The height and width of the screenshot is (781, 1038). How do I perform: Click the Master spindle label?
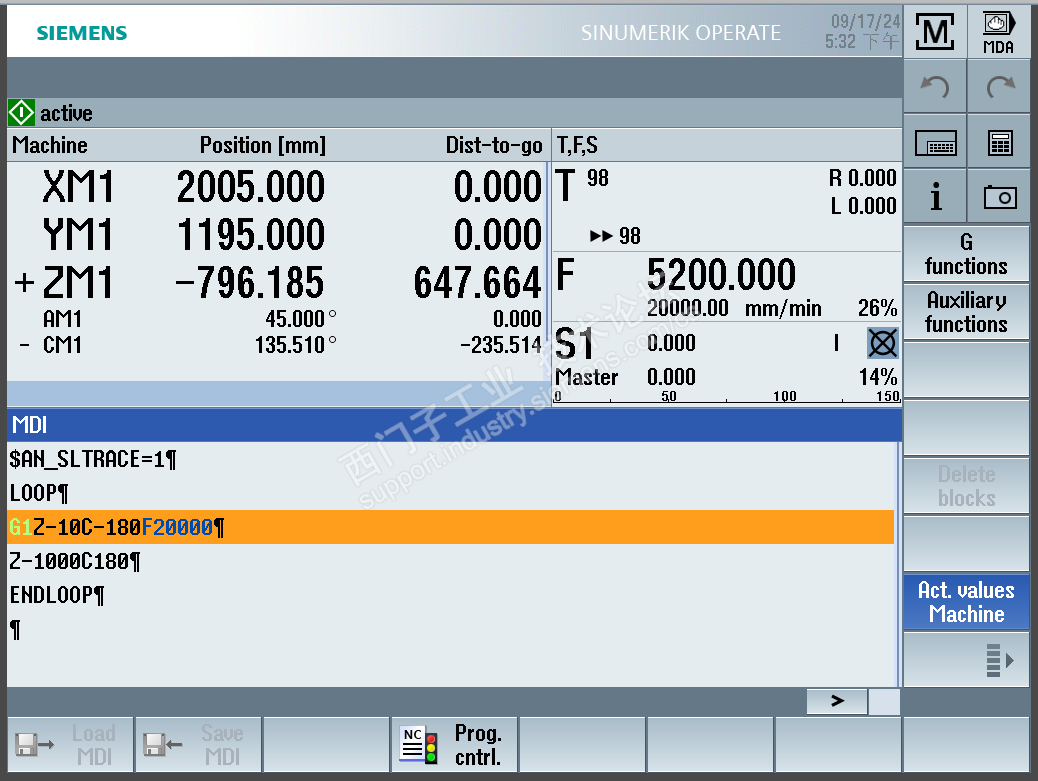tap(587, 377)
